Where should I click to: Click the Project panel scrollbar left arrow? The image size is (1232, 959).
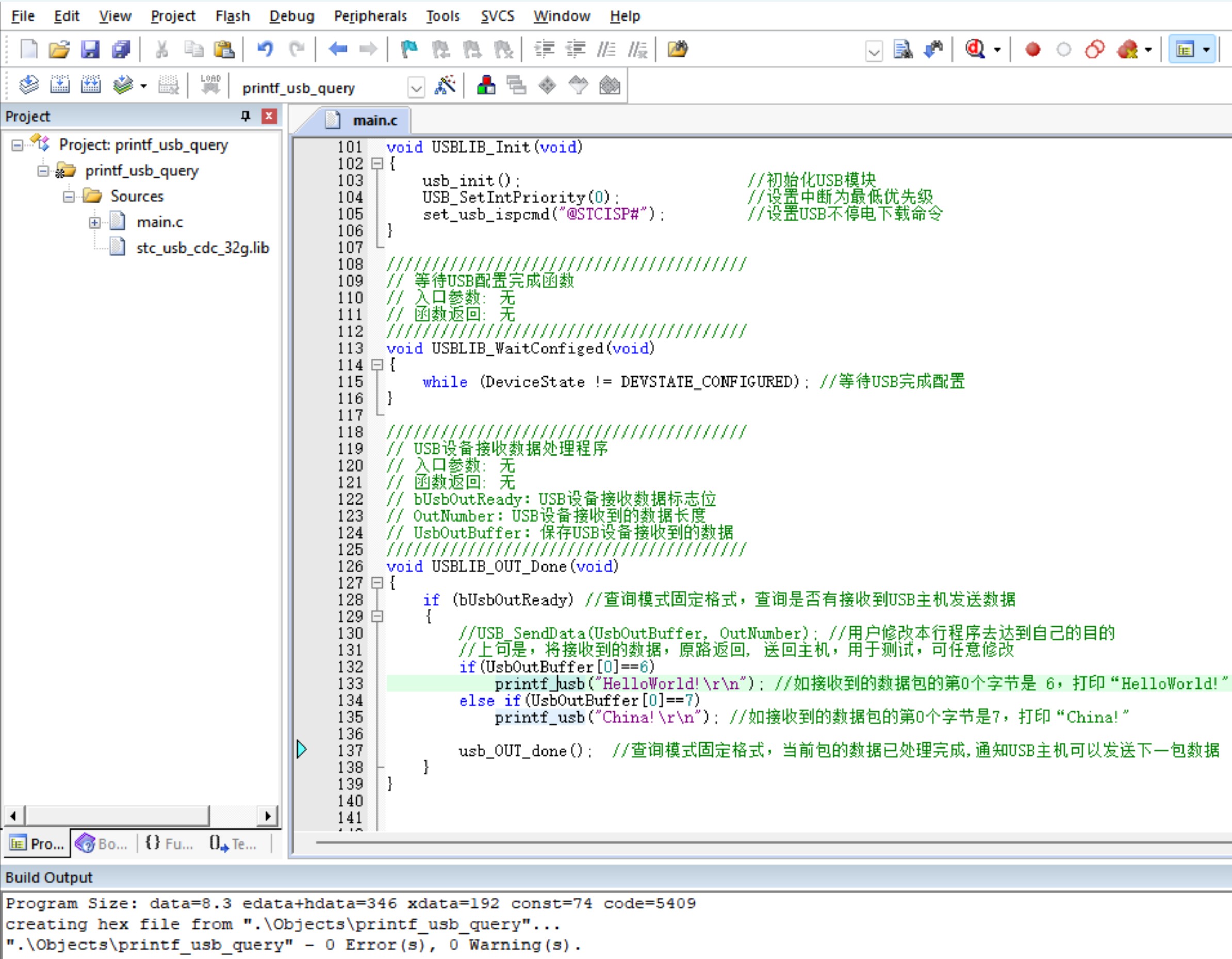coord(13,816)
